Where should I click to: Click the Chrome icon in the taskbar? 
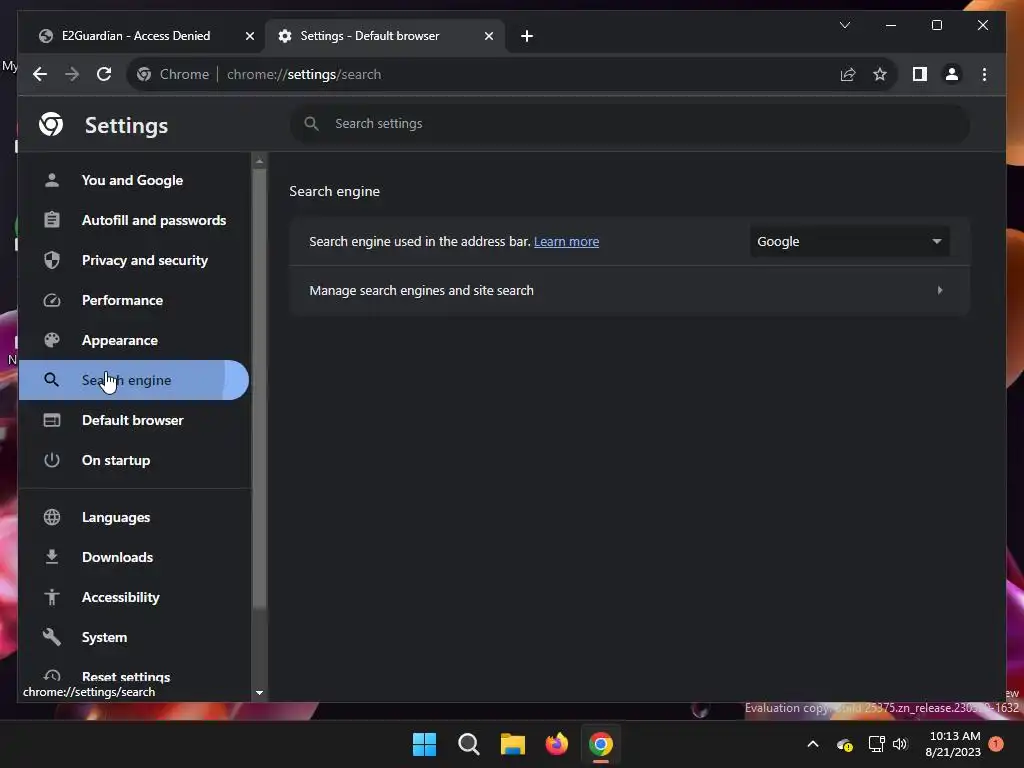(601, 744)
